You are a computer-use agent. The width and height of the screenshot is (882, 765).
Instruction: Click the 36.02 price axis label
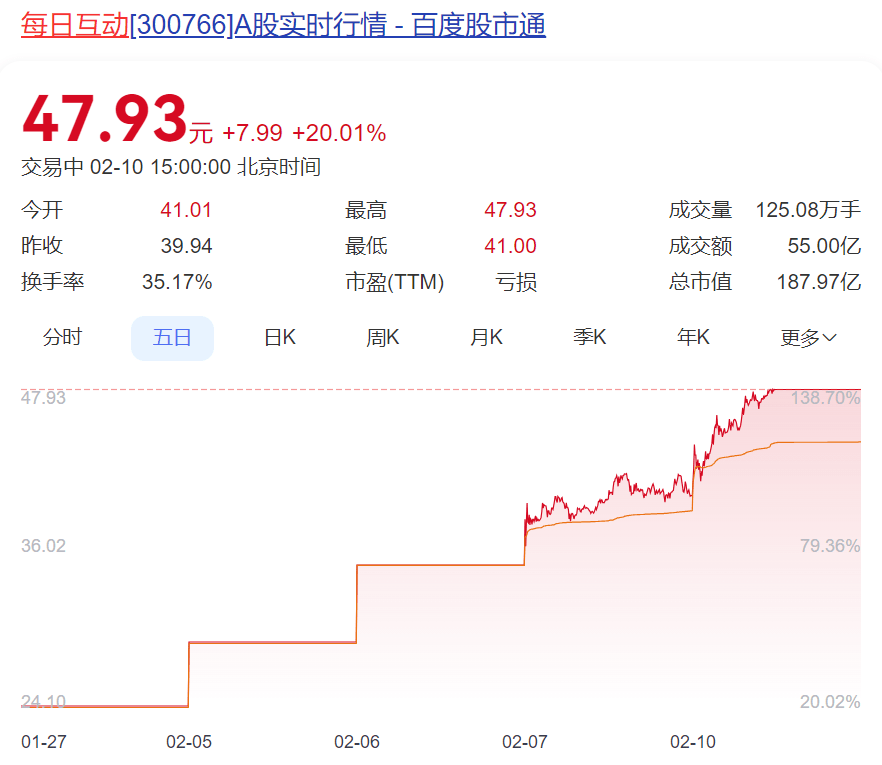(x=43, y=546)
